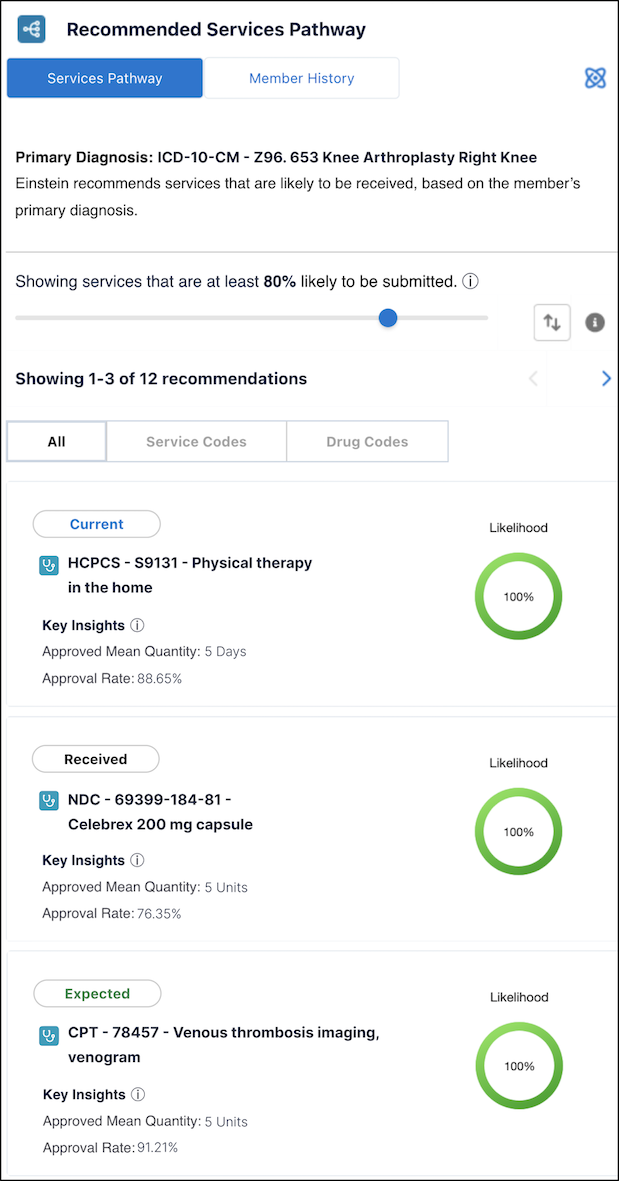
Task: Switch to the Member History tab
Action: point(301,78)
